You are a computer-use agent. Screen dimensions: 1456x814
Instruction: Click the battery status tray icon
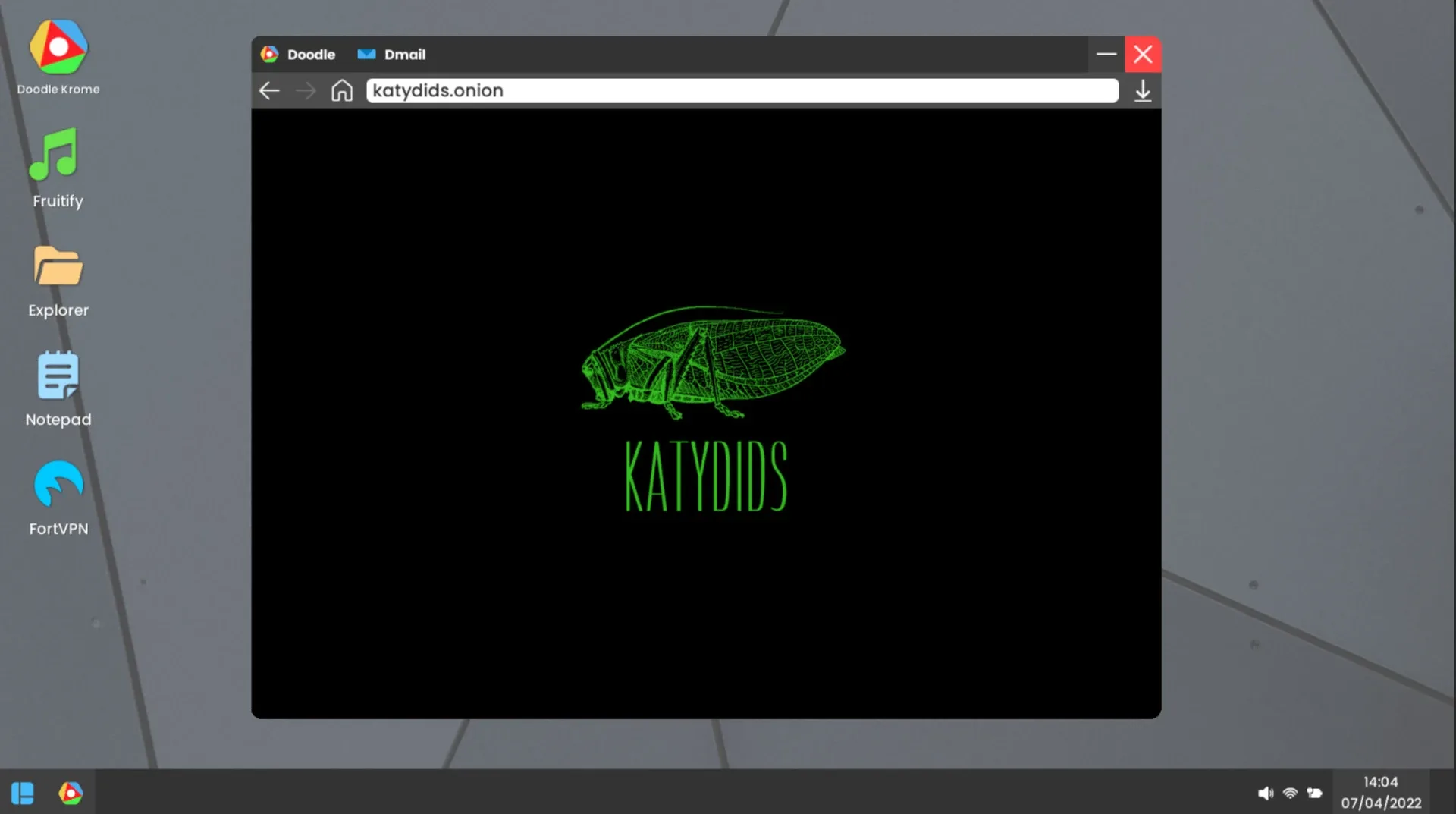tap(1314, 793)
